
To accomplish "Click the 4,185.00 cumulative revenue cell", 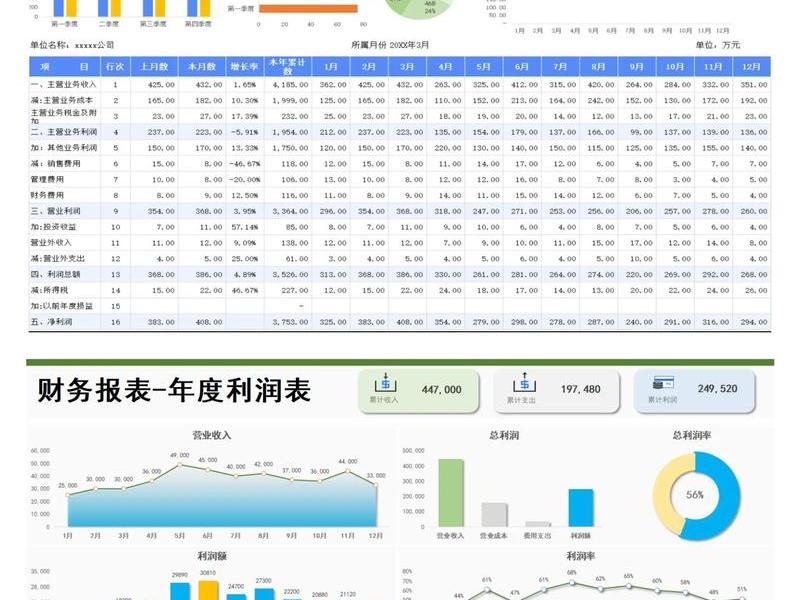I will 290,85.
